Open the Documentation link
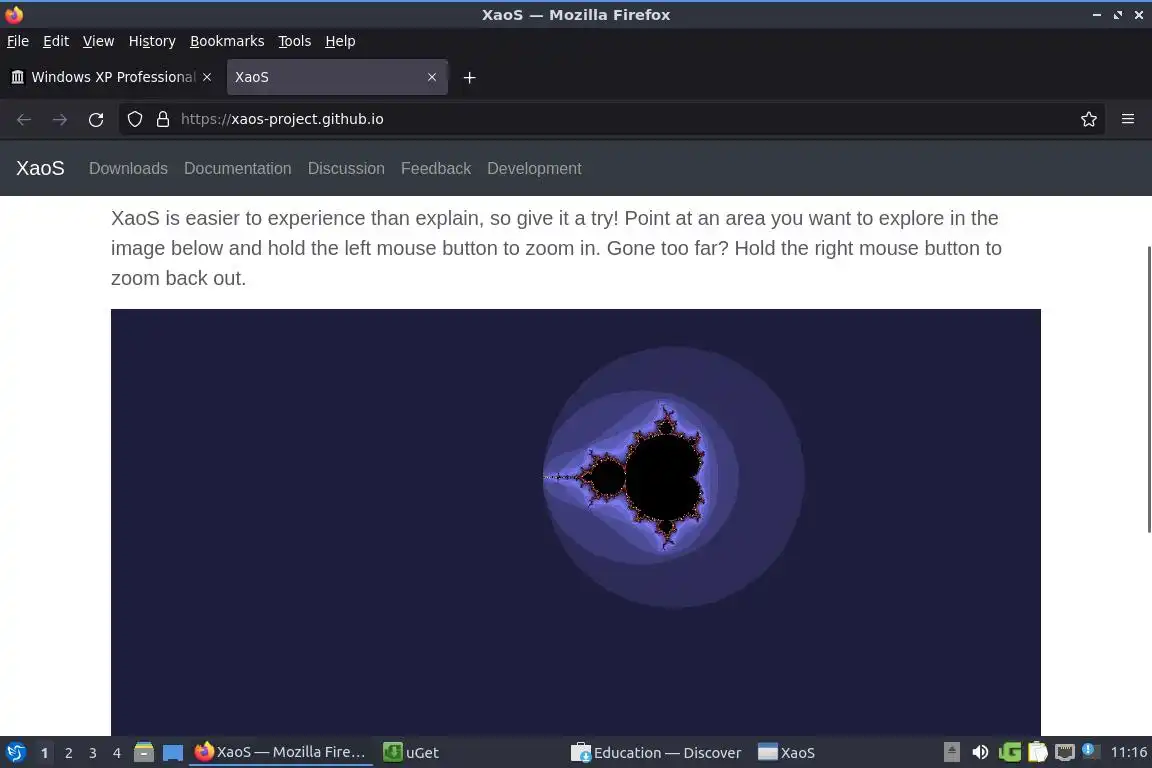This screenshot has width=1152, height=768. (x=237, y=168)
